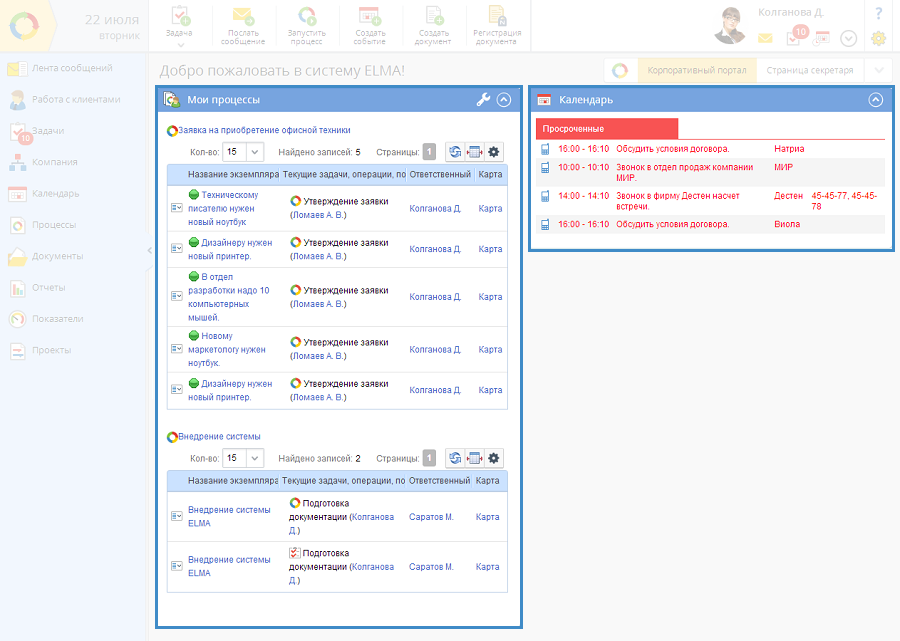The width and height of the screenshot is (900, 641).
Task: Open row menu for Техническому писателю нужен новый ноутбук
Action: click(x=177, y=208)
